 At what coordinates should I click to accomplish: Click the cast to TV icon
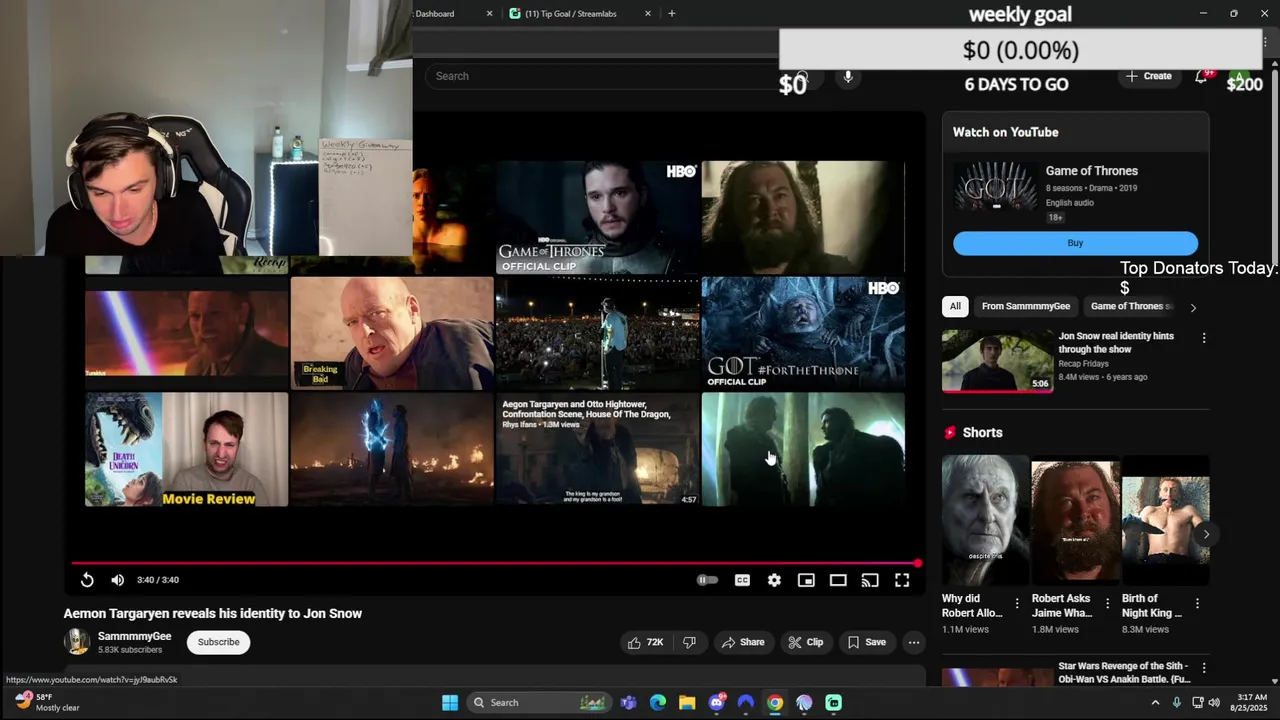click(x=870, y=580)
